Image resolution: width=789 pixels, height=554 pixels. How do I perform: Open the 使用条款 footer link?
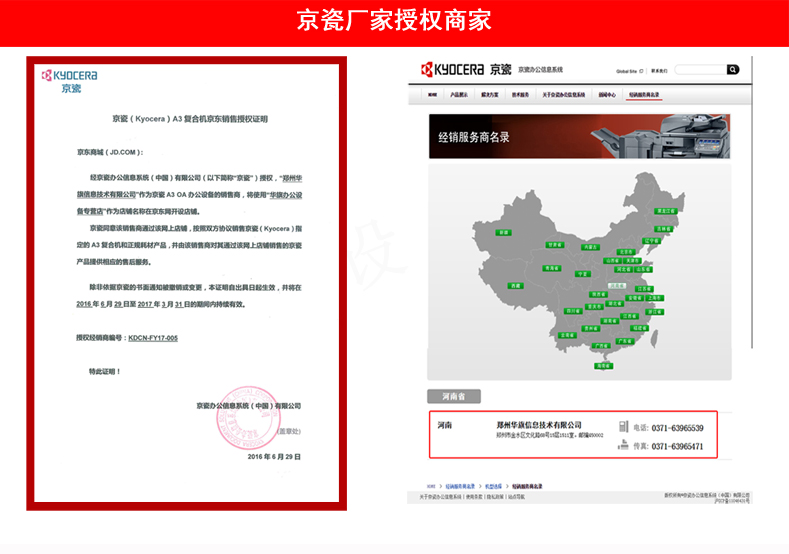(474, 497)
